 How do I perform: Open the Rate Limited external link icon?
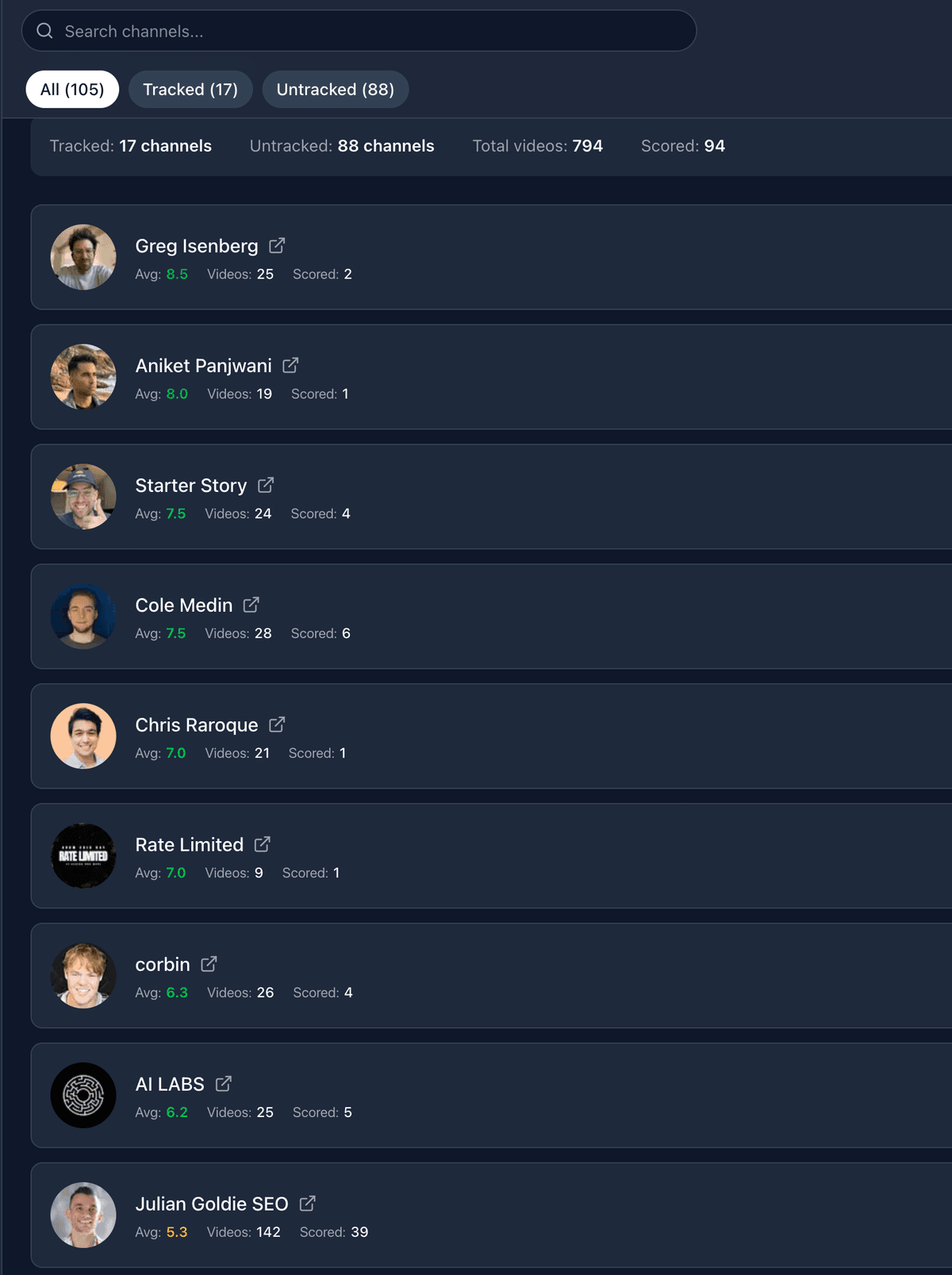tap(263, 844)
